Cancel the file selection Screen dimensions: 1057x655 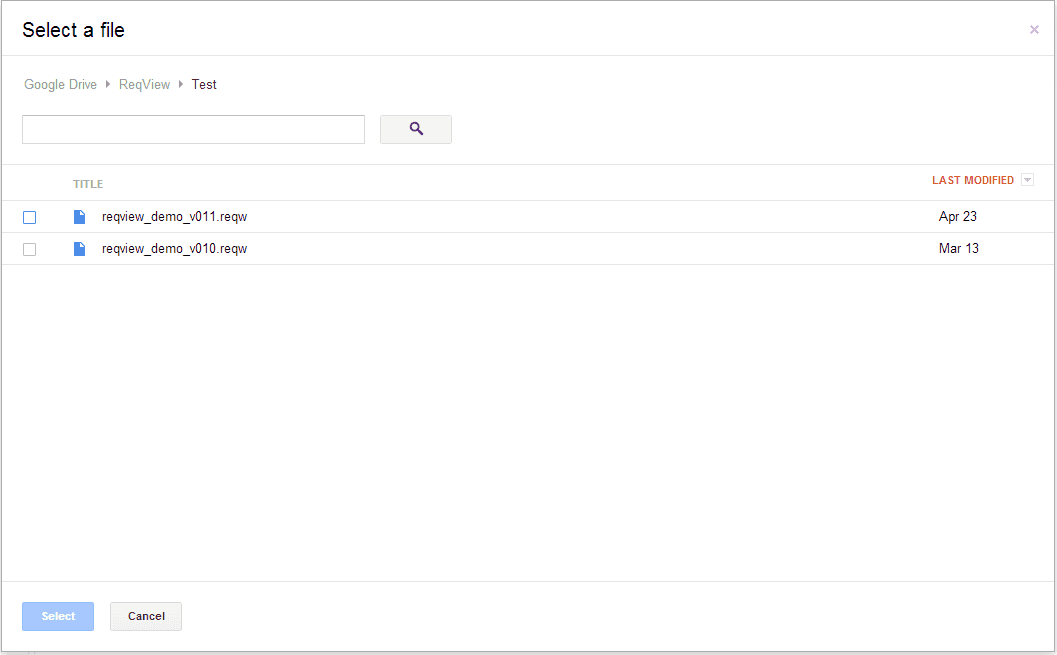point(146,616)
